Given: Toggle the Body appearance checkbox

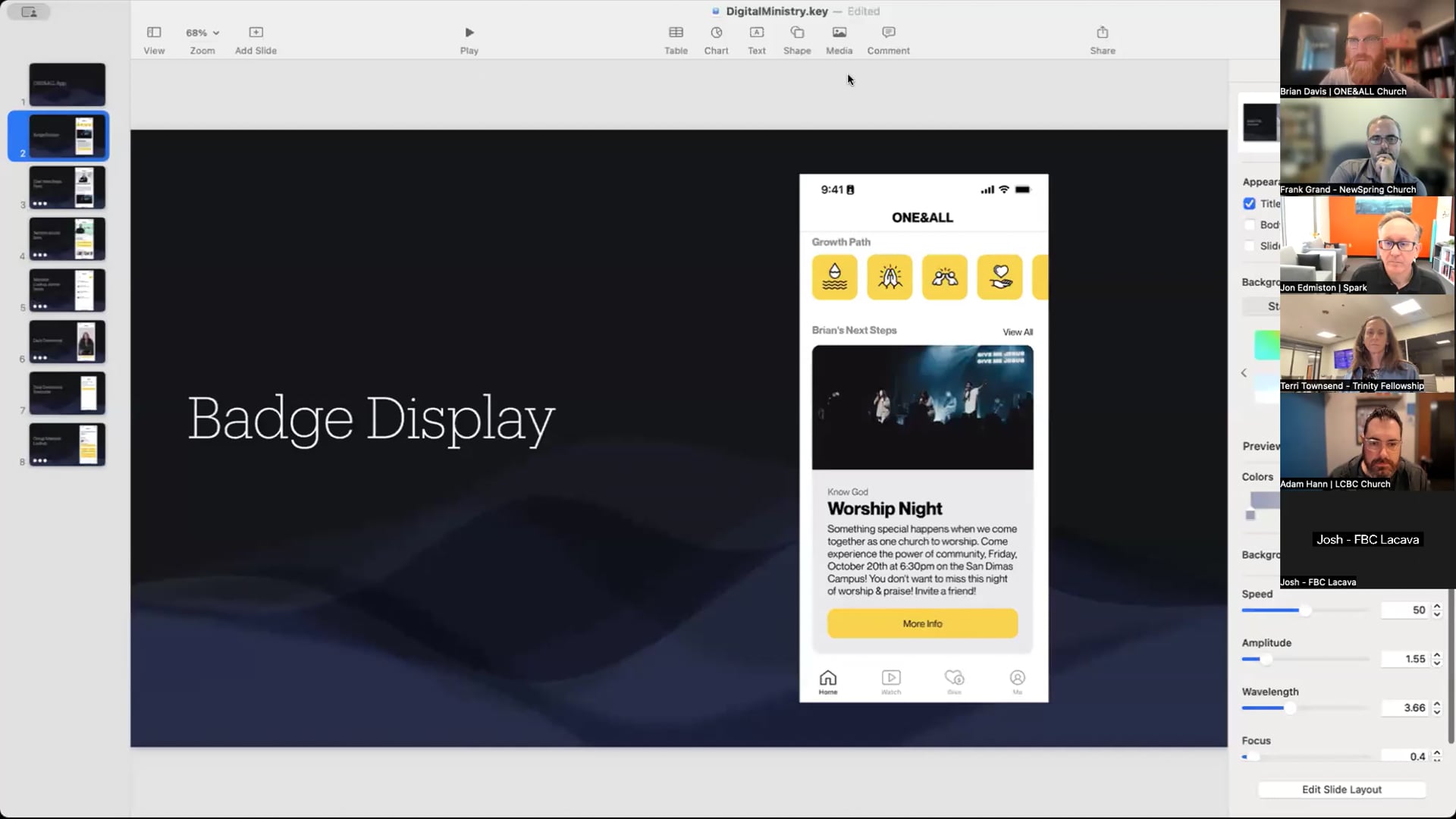Looking at the screenshot, I should (x=1249, y=224).
